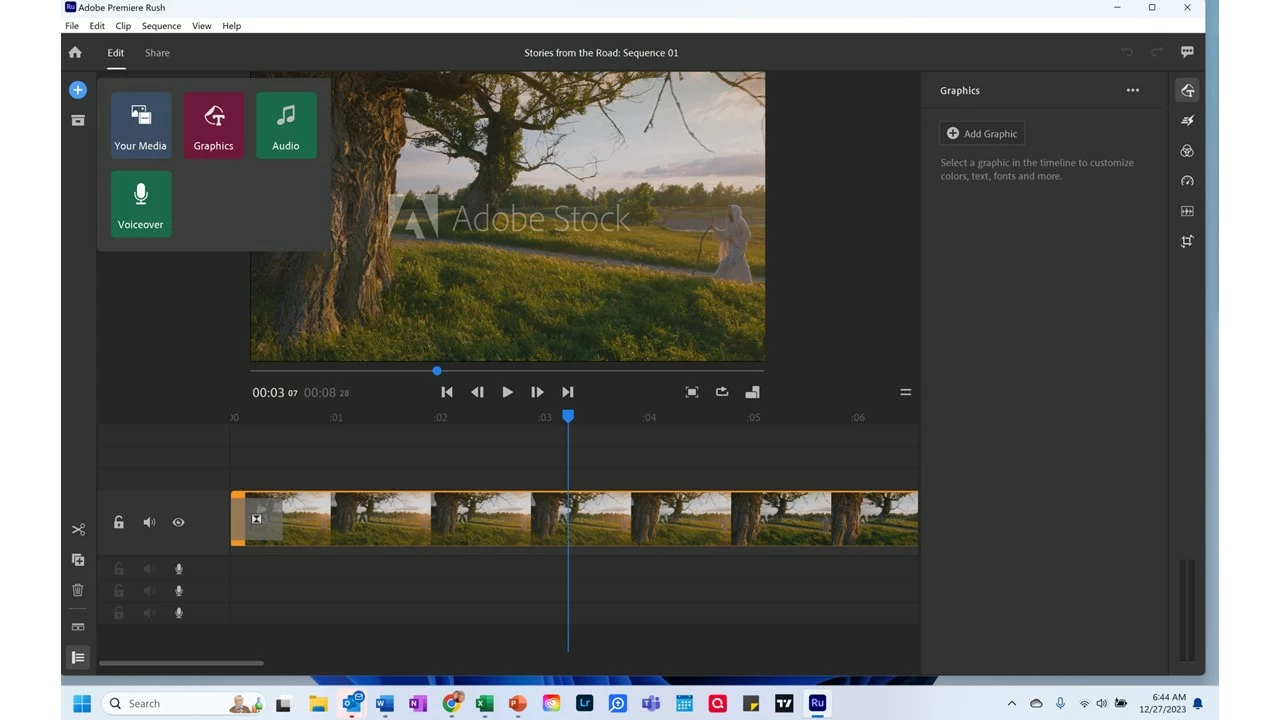Toggle the Control Tracks icon
Screen dimensions: 1280x720
tap(78, 657)
